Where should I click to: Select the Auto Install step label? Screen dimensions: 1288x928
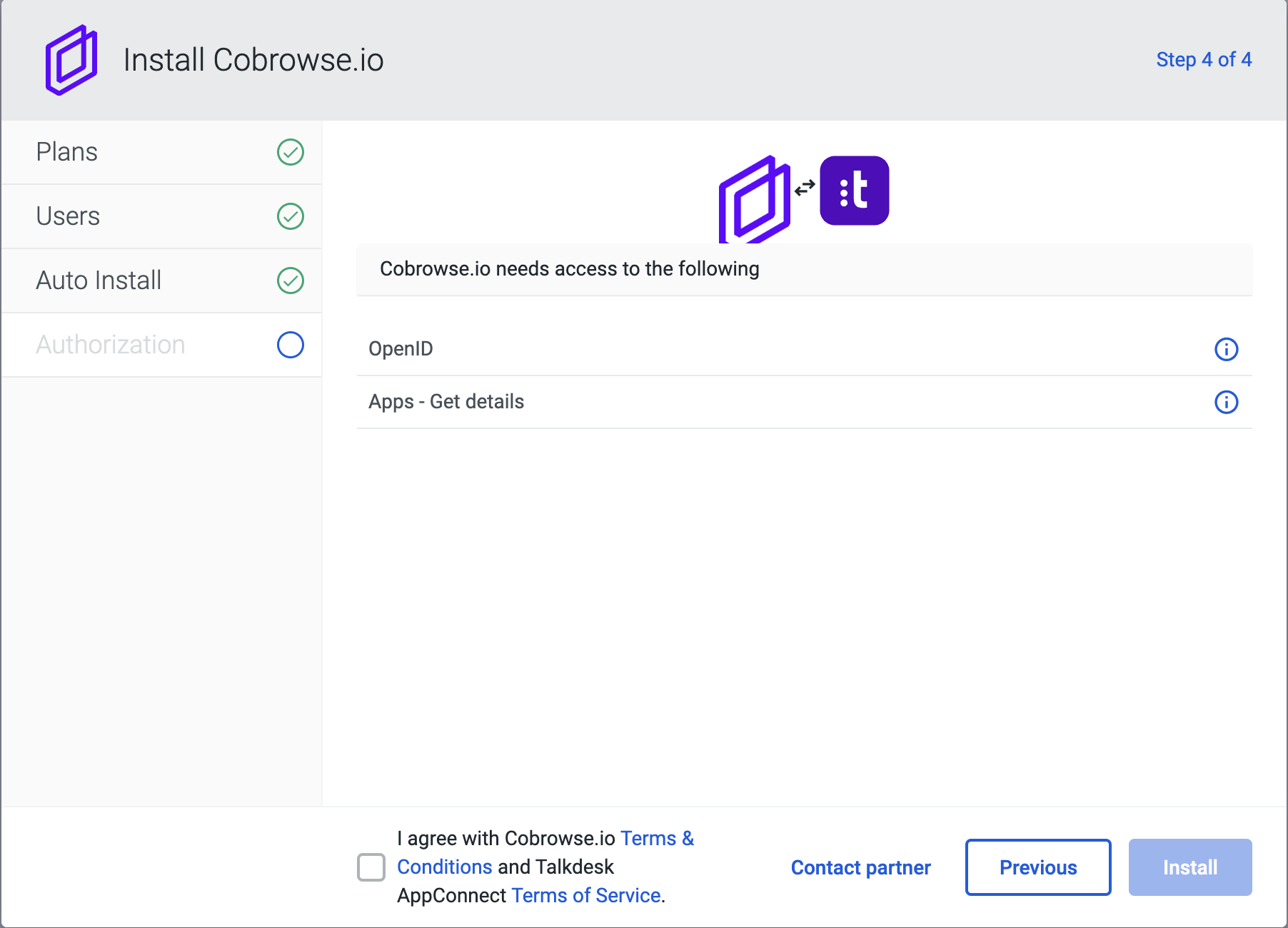99,281
